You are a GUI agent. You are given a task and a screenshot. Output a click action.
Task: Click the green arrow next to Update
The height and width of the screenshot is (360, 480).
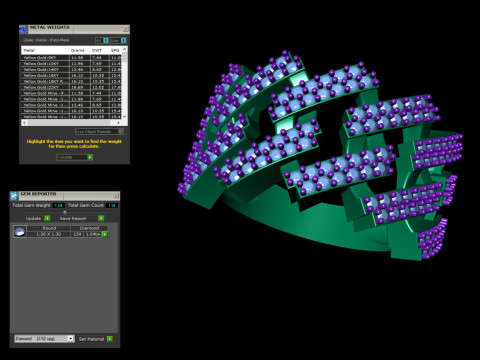coord(47,218)
